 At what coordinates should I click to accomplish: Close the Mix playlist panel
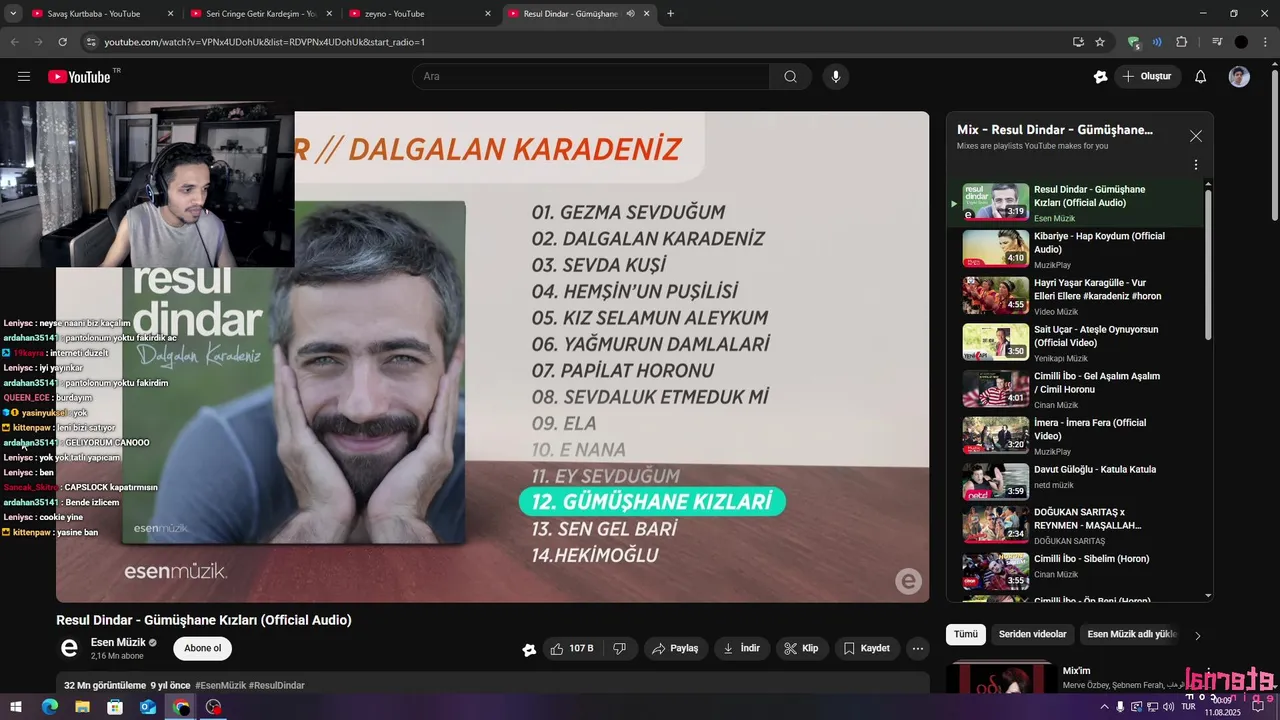click(1195, 136)
